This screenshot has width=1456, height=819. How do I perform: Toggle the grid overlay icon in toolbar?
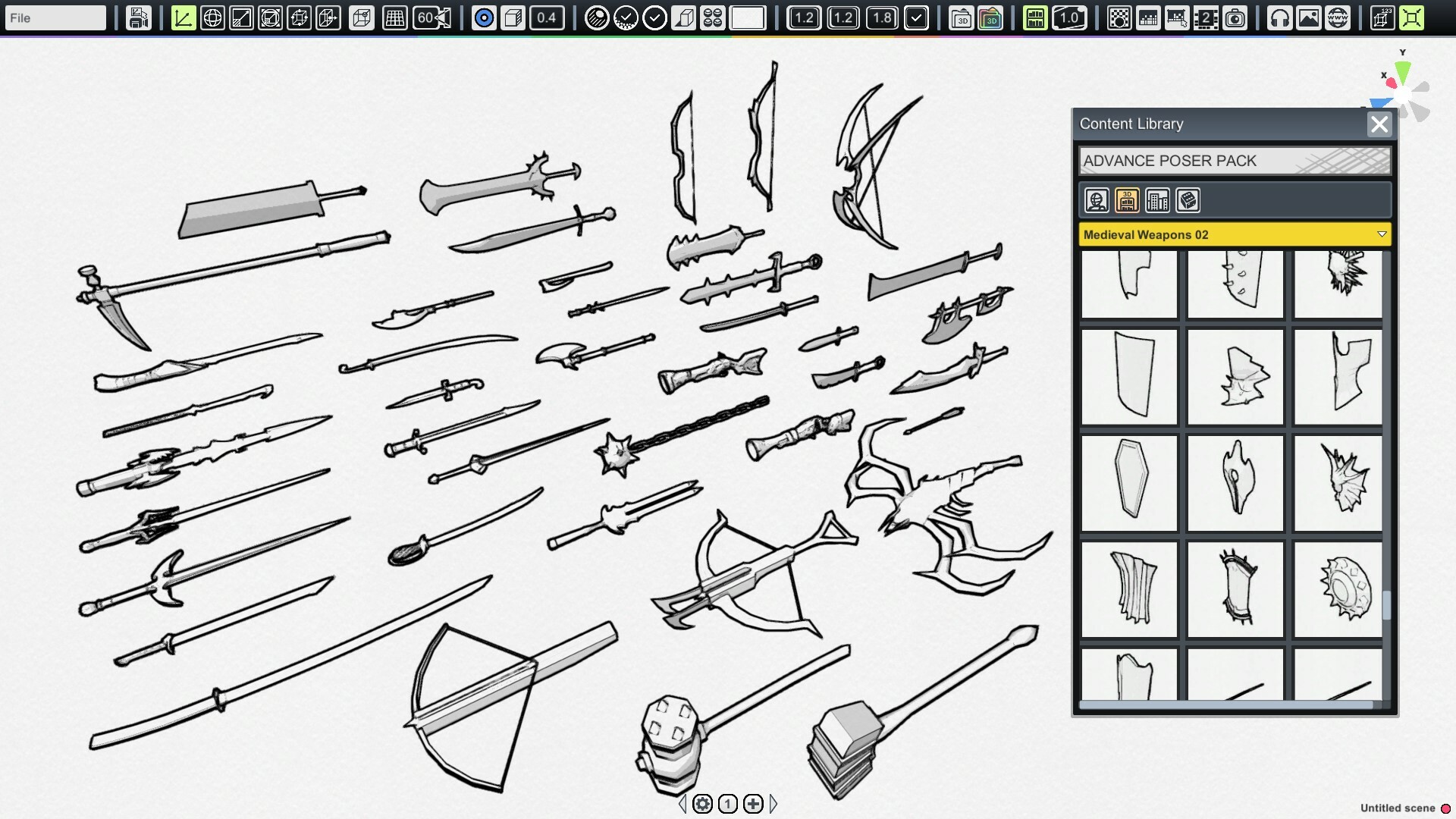point(394,17)
